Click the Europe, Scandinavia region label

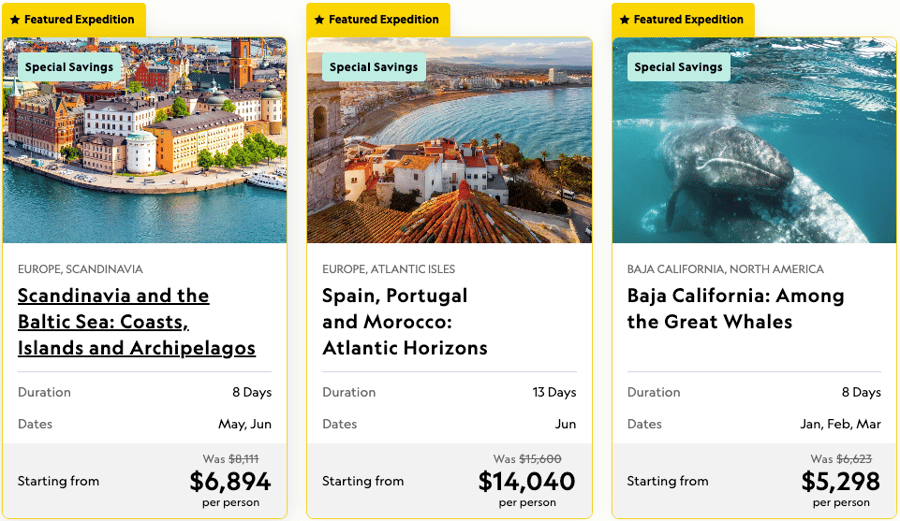pyautogui.click(x=80, y=269)
